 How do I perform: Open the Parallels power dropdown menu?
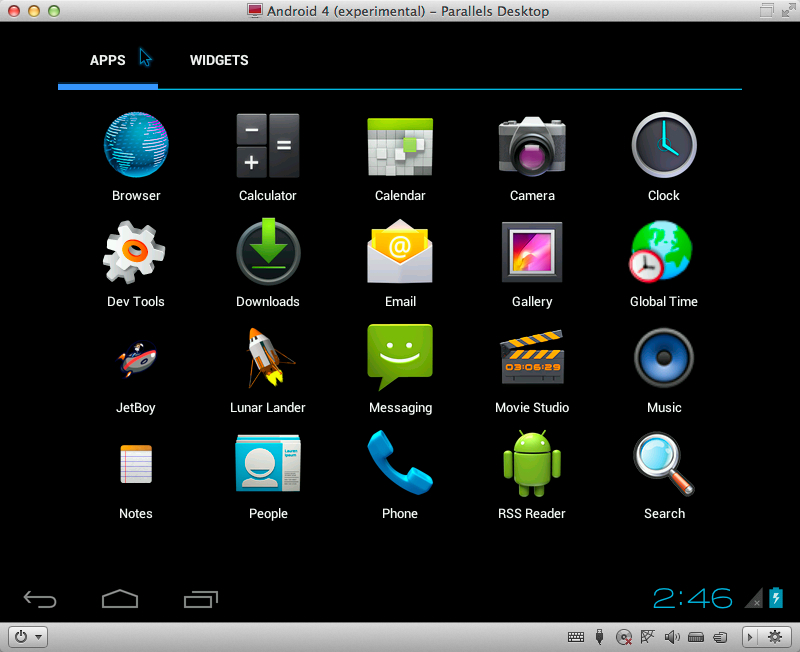pyautogui.click(x=28, y=637)
